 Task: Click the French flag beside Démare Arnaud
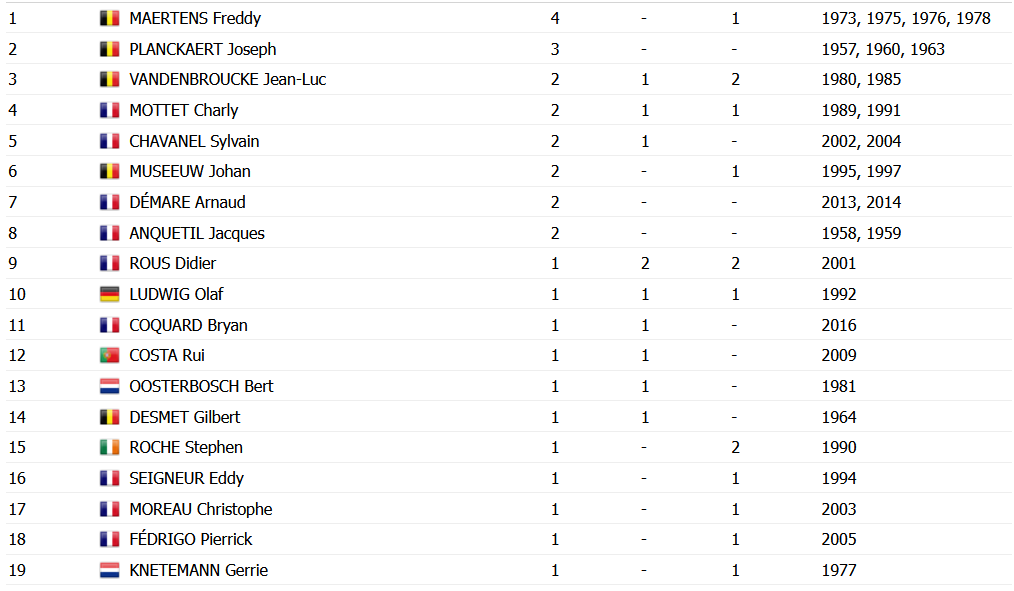tap(110, 202)
